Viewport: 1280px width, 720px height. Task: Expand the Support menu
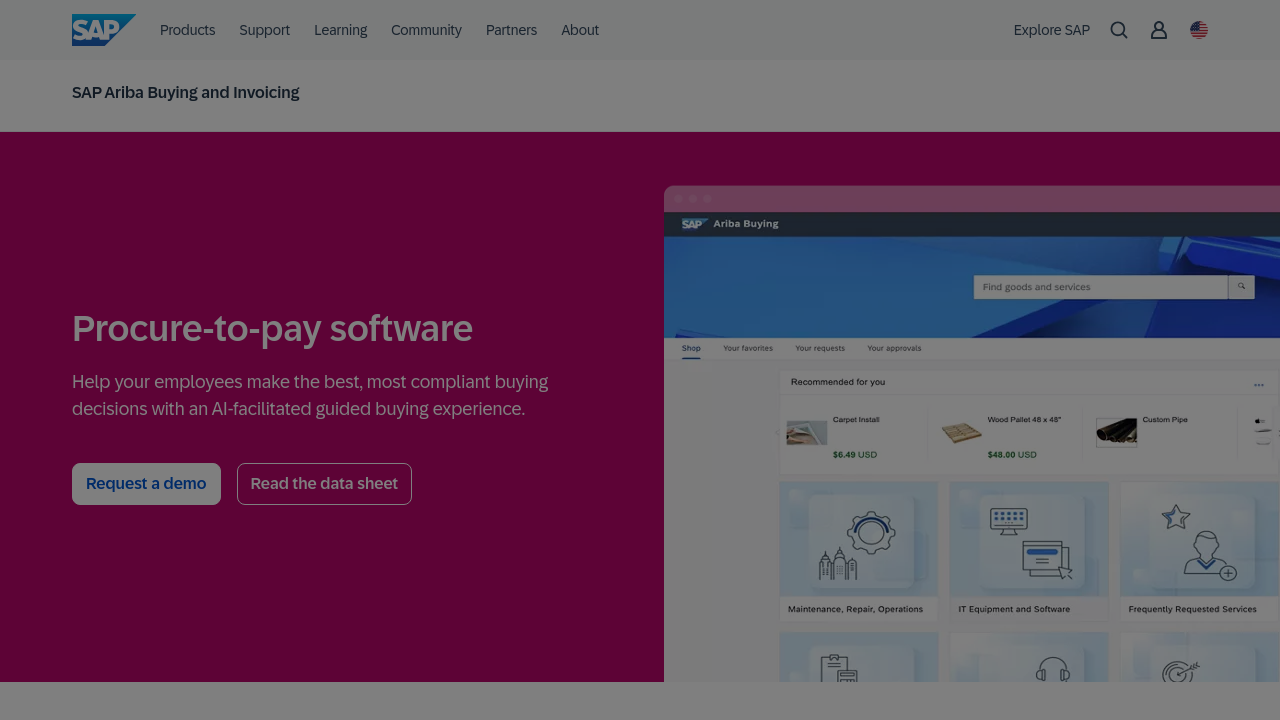(264, 30)
